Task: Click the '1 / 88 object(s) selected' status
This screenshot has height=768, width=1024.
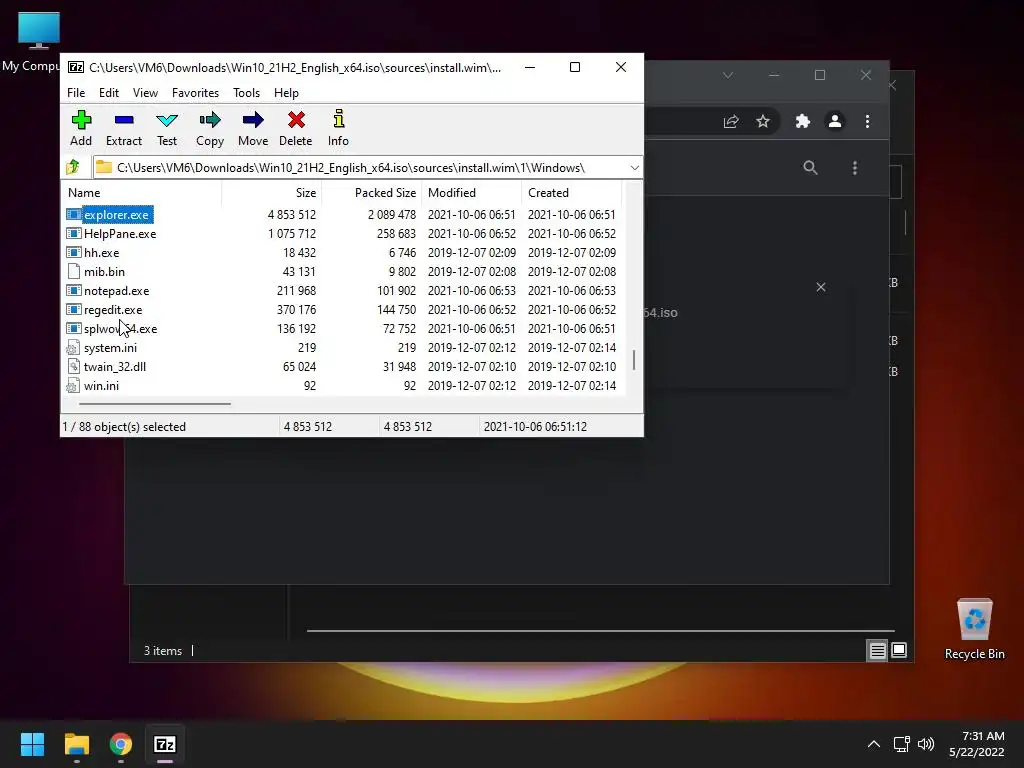Action: pos(124,426)
